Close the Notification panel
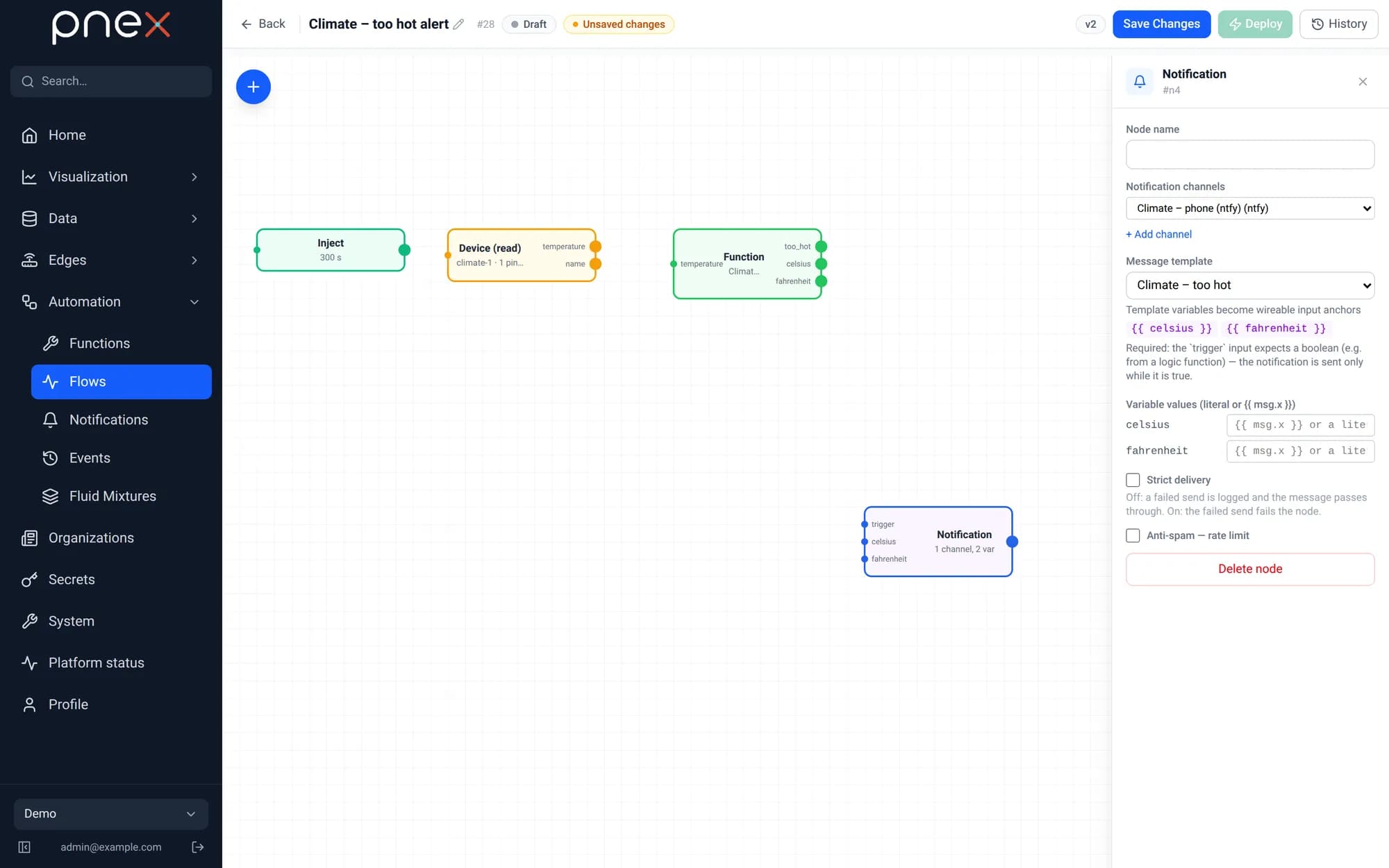Screen dimensions: 1389x868 tap(1363, 82)
